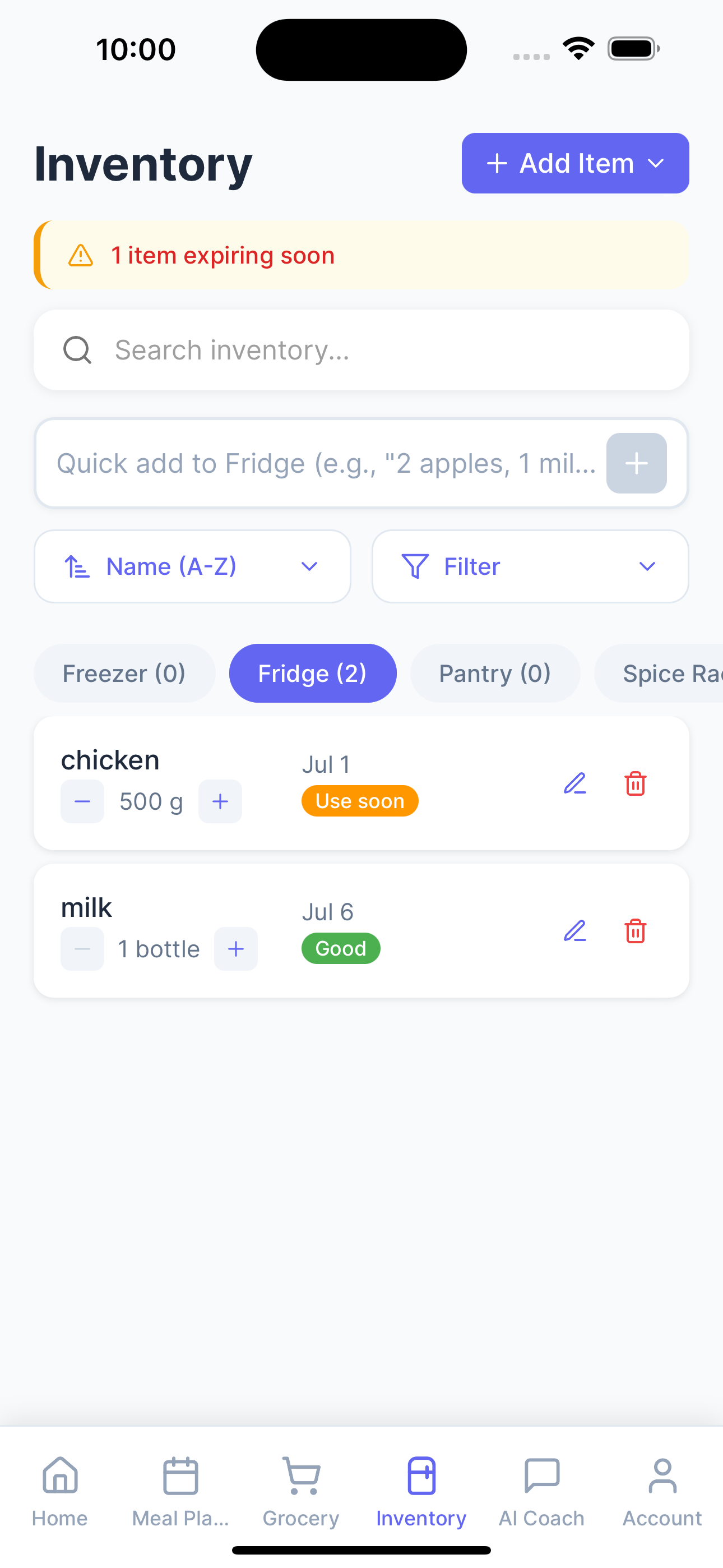Image resolution: width=723 pixels, height=1568 pixels.
Task: Increase milk quantity with plus stepper
Action: pyautogui.click(x=236, y=948)
